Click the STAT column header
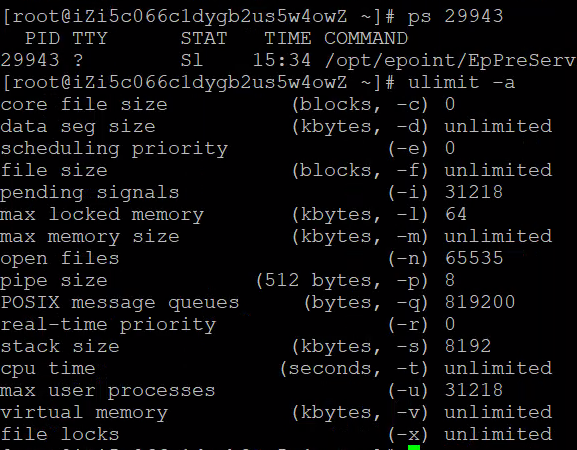The width and height of the screenshot is (577, 450). coord(204,38)
